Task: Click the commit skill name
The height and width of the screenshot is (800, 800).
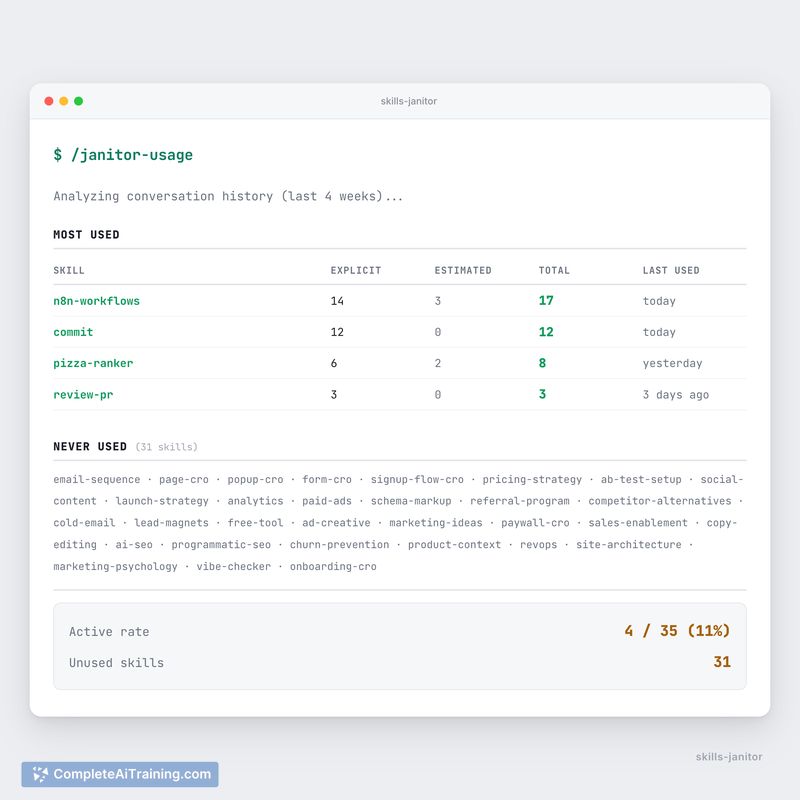Action: click(x=73, y=332)
